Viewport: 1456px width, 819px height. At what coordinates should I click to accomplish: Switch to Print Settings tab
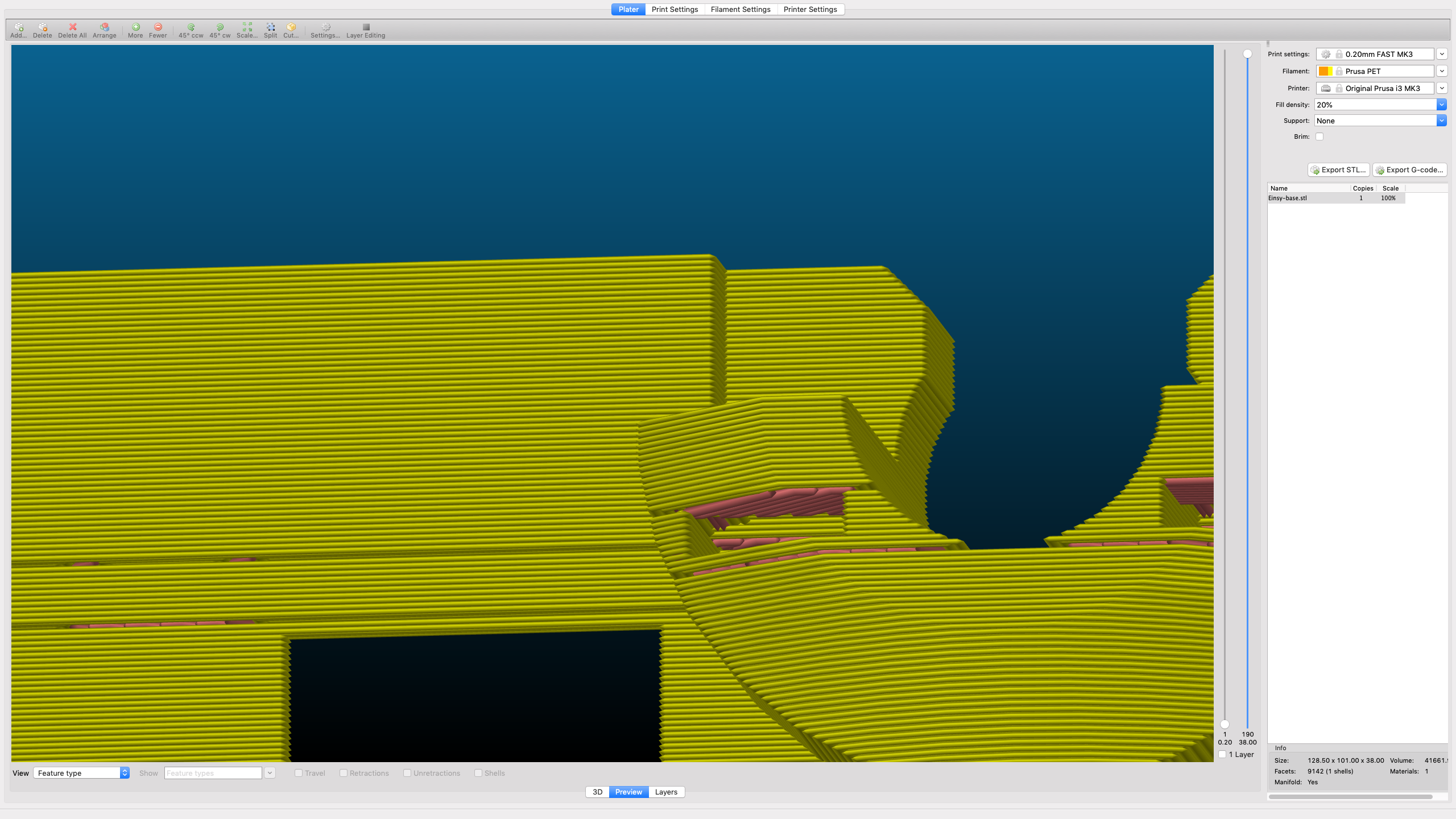click(675, 9)
